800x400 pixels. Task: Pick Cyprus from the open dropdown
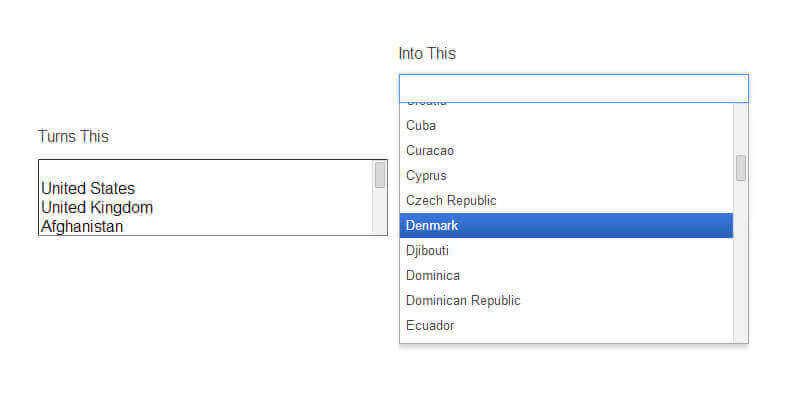tap(426, 175)
